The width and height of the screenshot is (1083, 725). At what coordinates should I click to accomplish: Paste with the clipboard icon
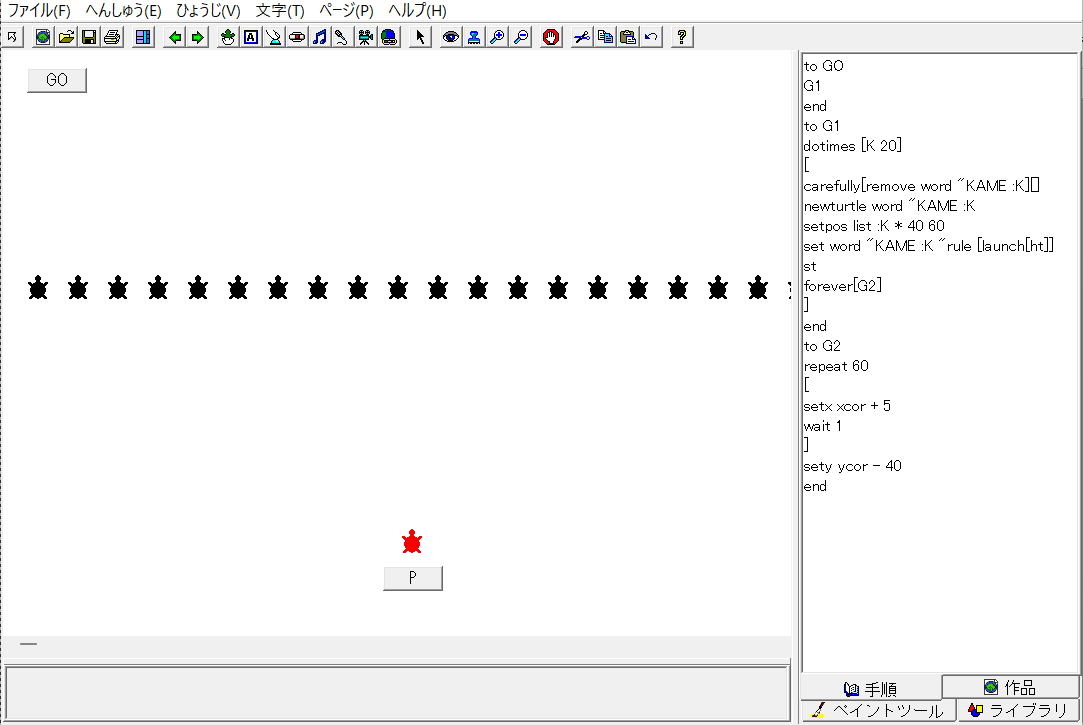point(628,37)
